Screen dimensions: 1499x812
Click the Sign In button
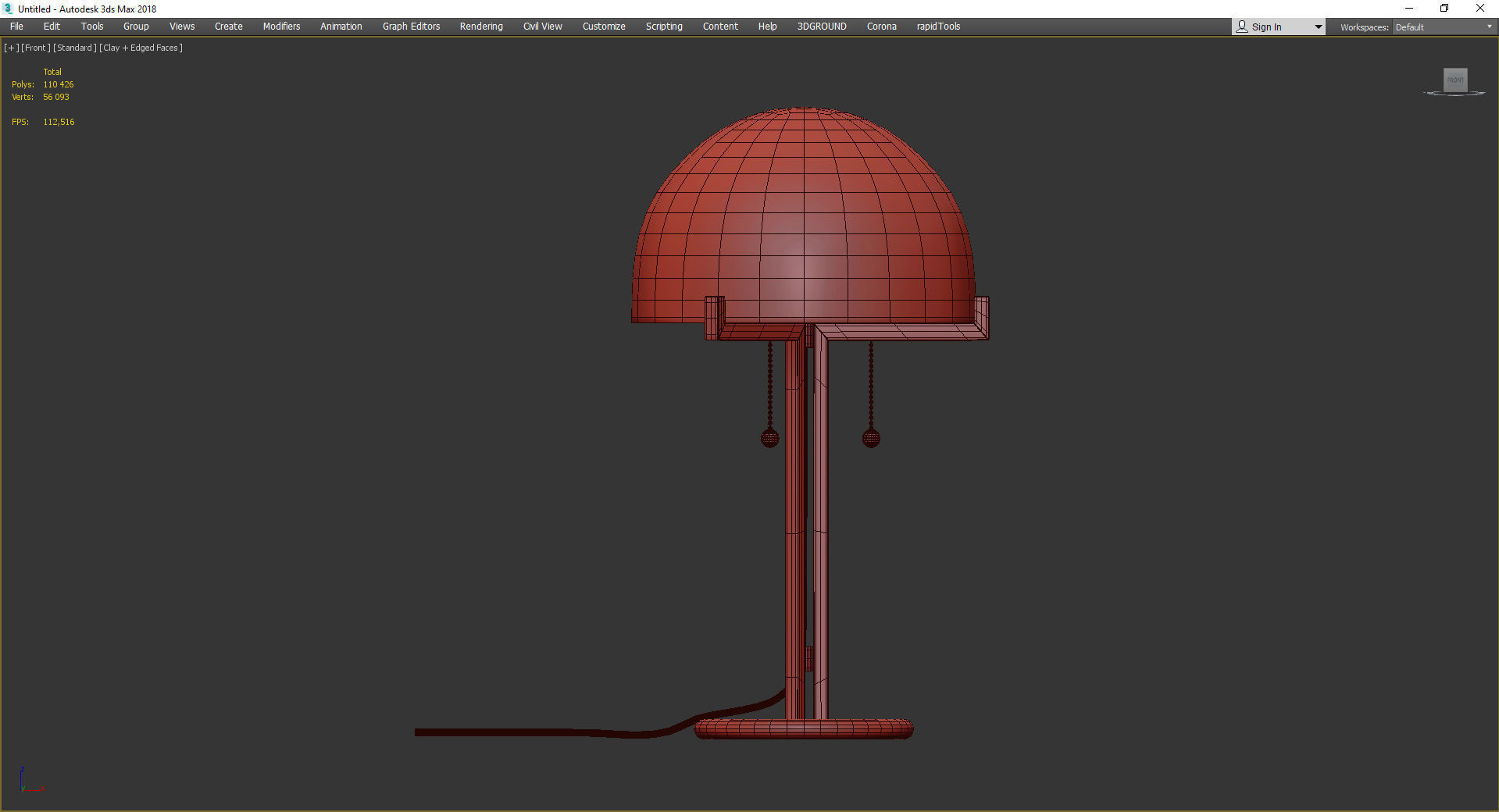[x=1266, y=26]
